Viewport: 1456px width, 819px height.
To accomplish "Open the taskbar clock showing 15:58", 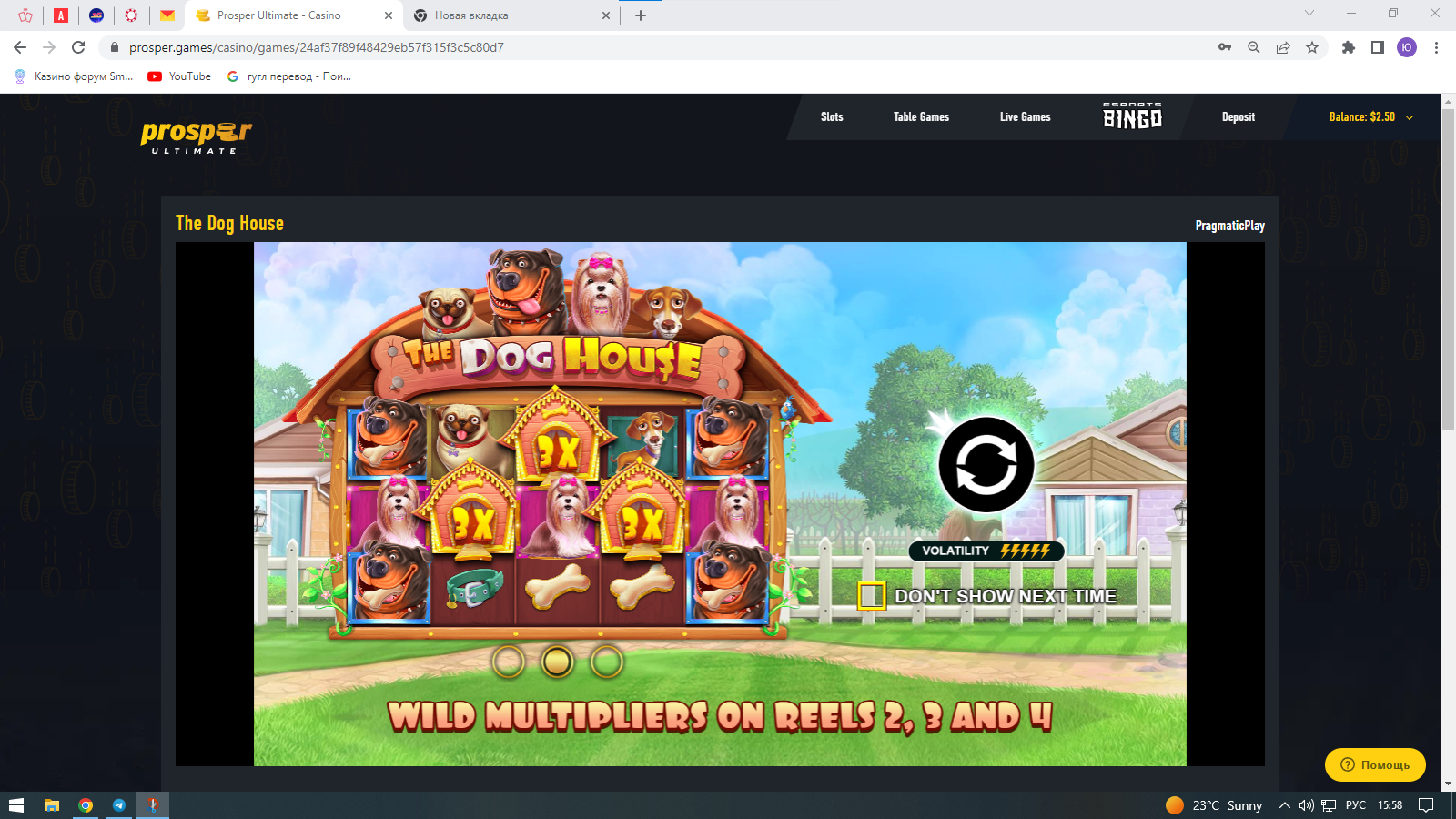I will click(1390, 805).
